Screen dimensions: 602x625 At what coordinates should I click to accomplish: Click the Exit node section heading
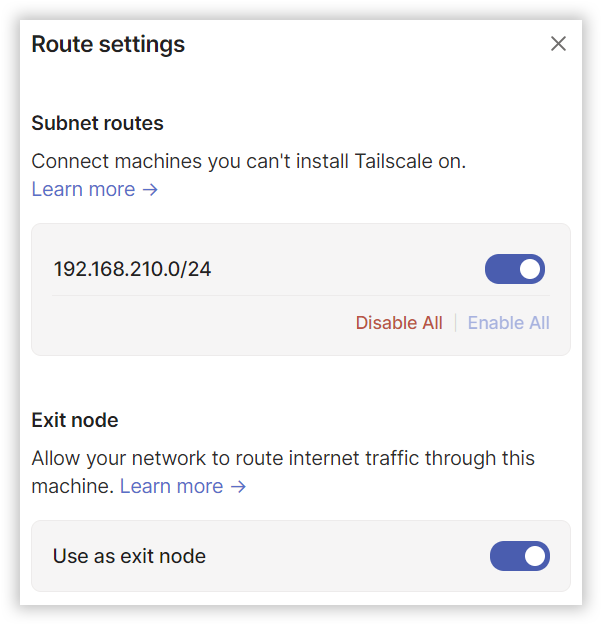(x=75, y=420)
